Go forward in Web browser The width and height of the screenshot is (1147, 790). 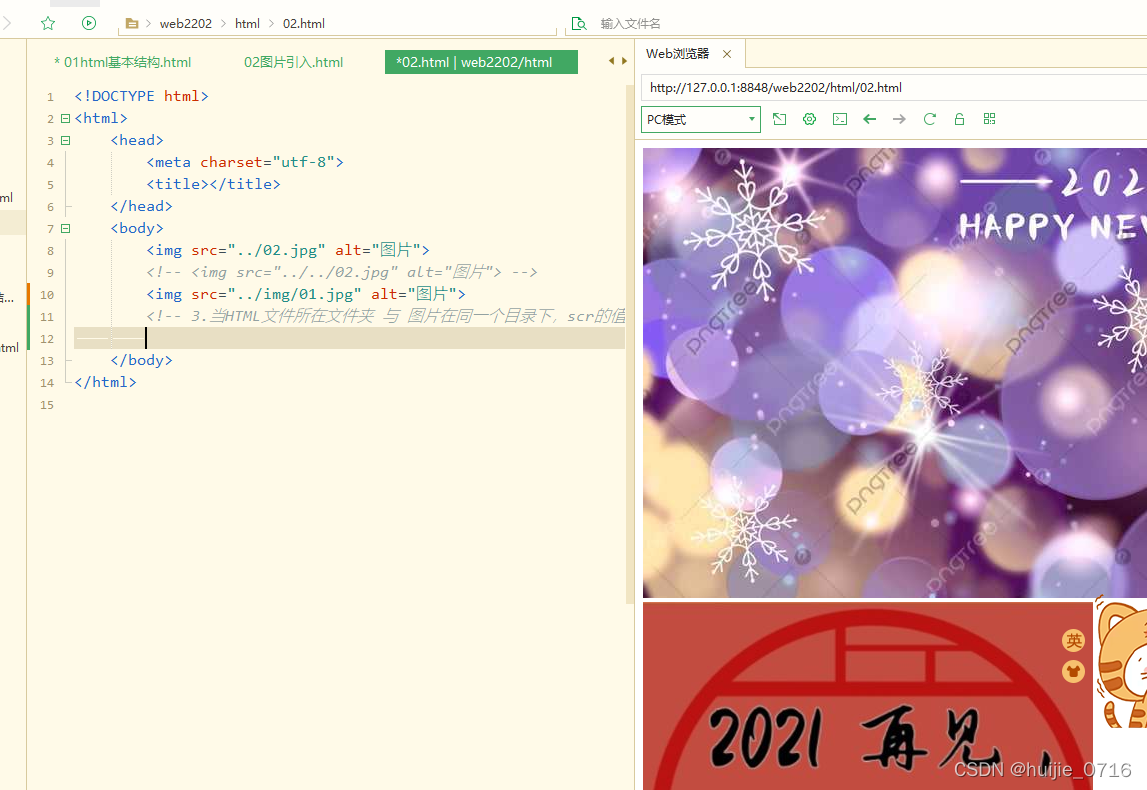pos(899,119)
